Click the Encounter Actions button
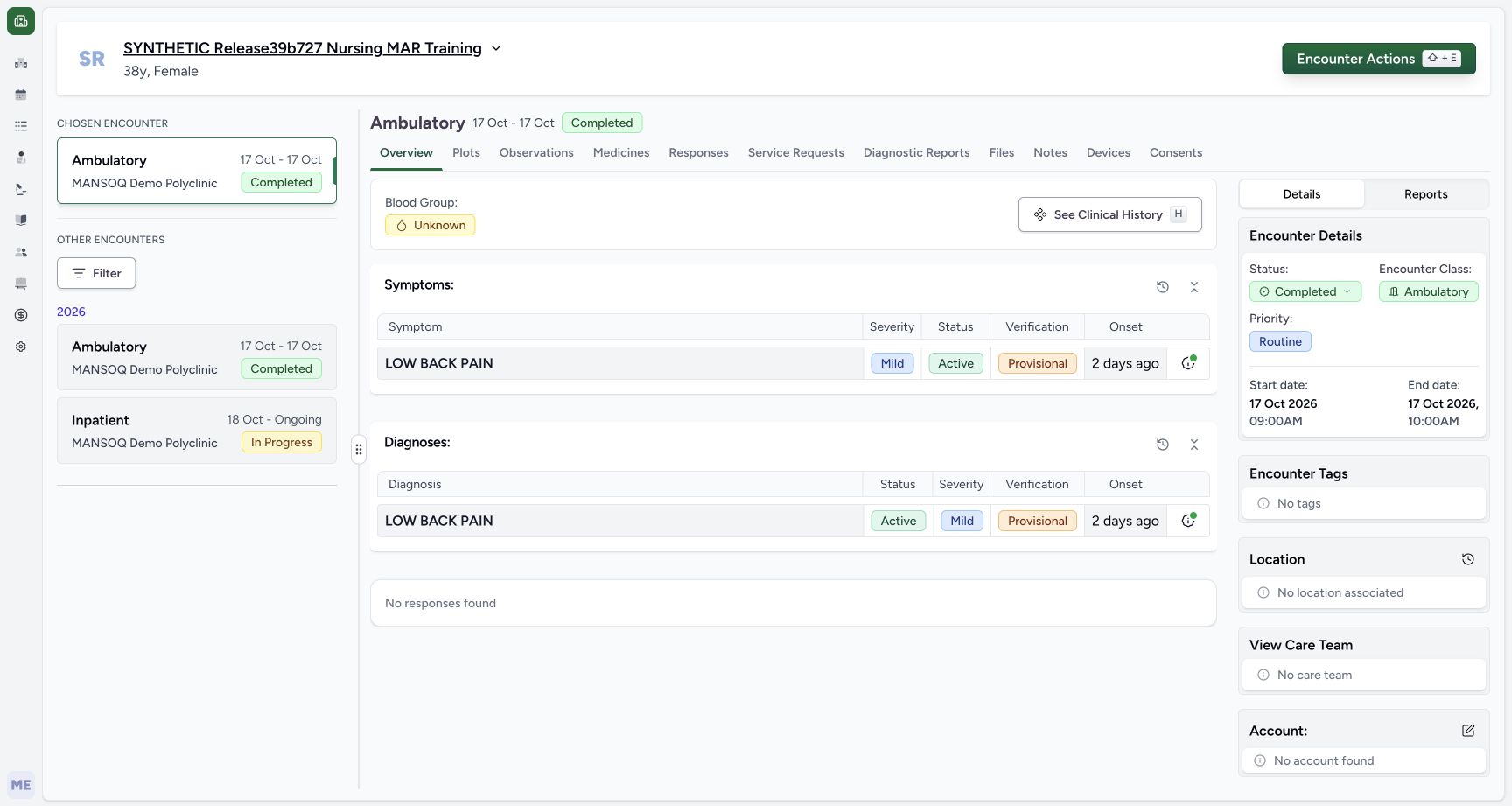 pyautogui.click(x=1379, y=59)
